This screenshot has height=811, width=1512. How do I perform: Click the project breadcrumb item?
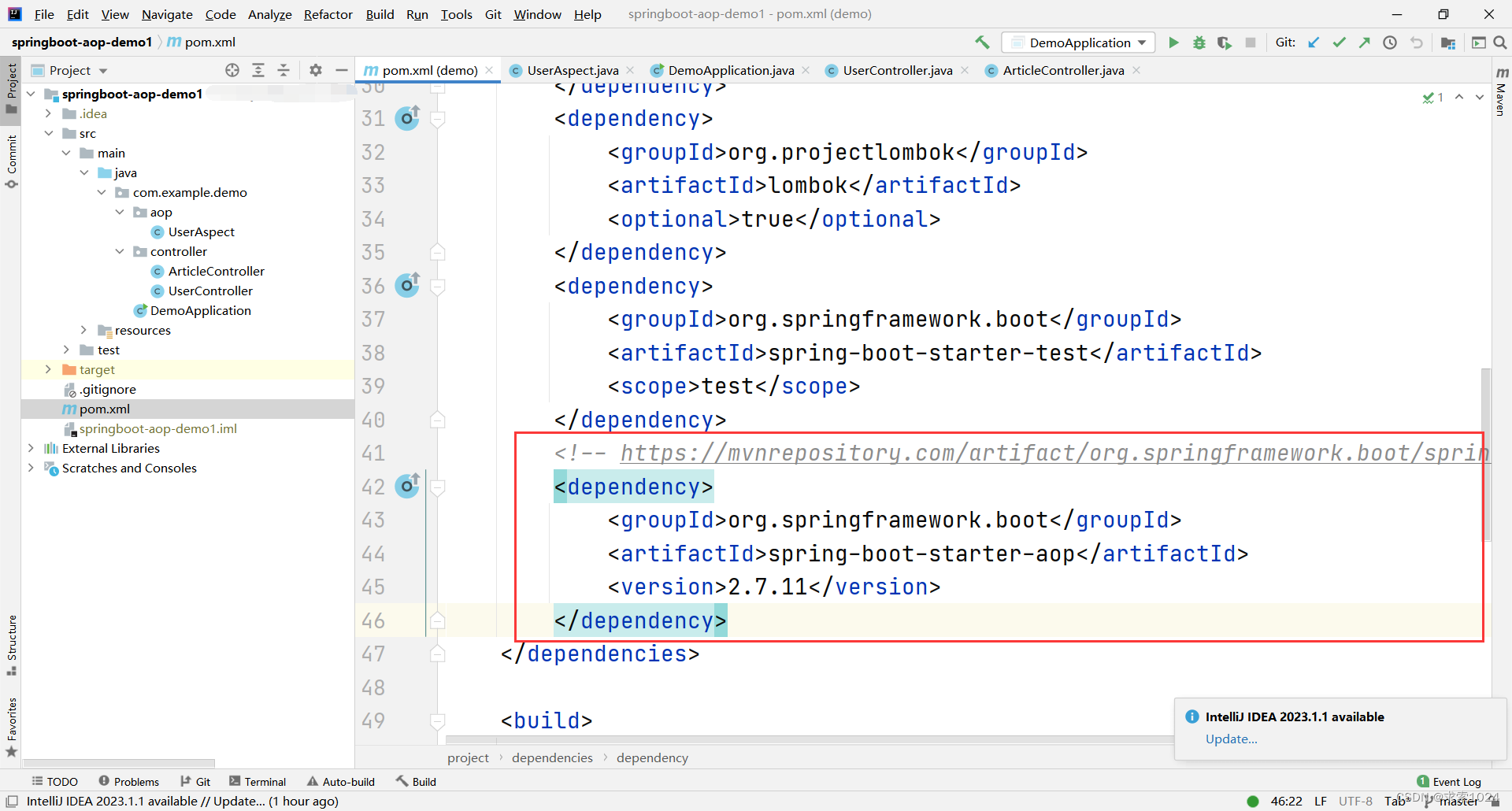[468, 757]
